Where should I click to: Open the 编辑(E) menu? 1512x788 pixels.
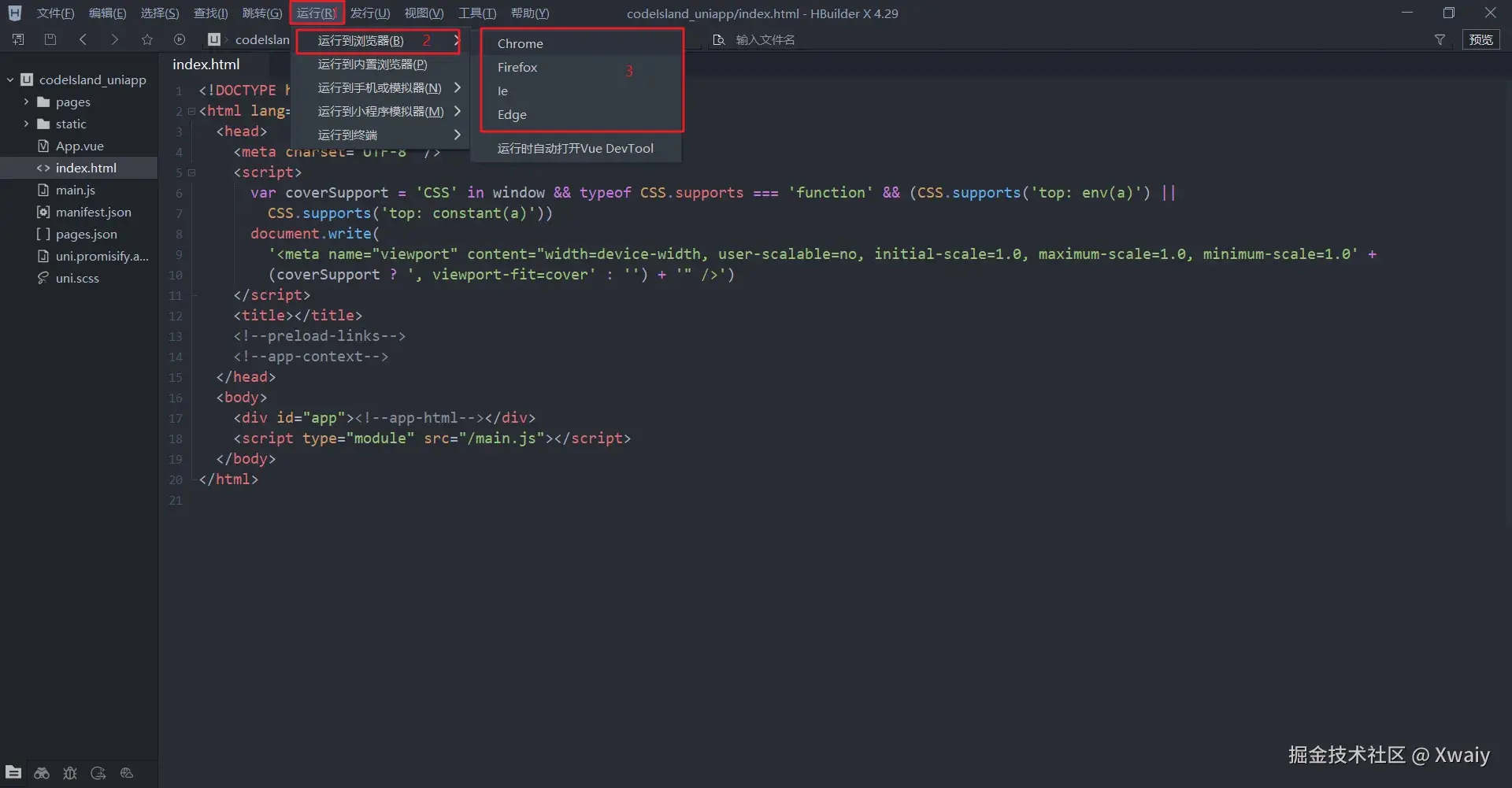tap(107, 13)
